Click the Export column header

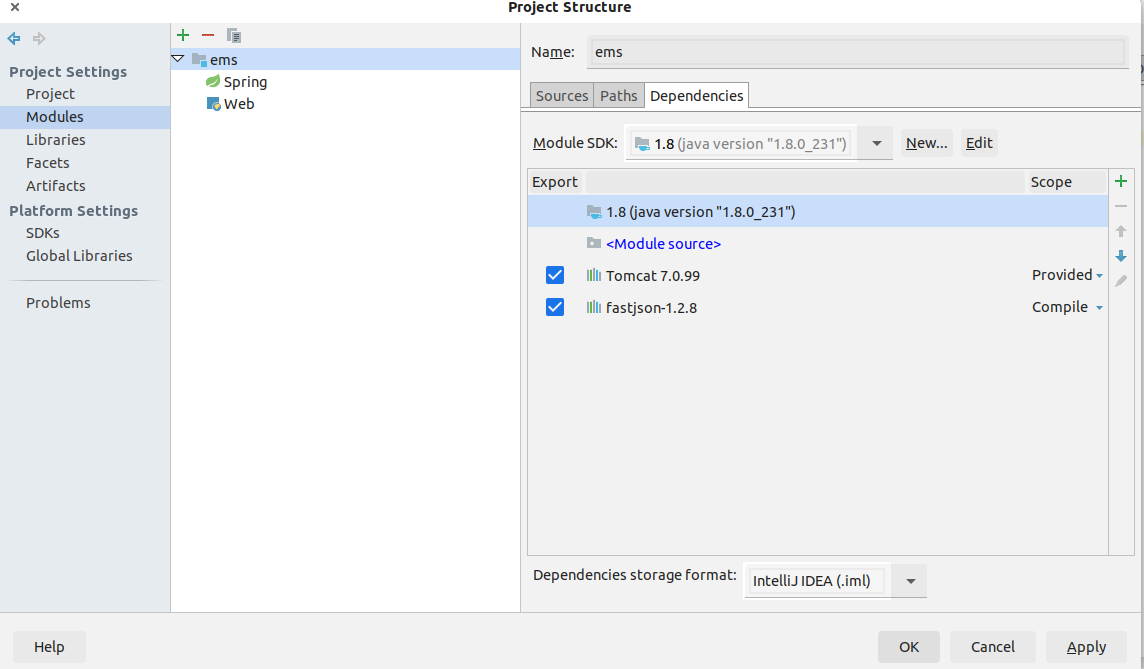(x=556, y=182)
